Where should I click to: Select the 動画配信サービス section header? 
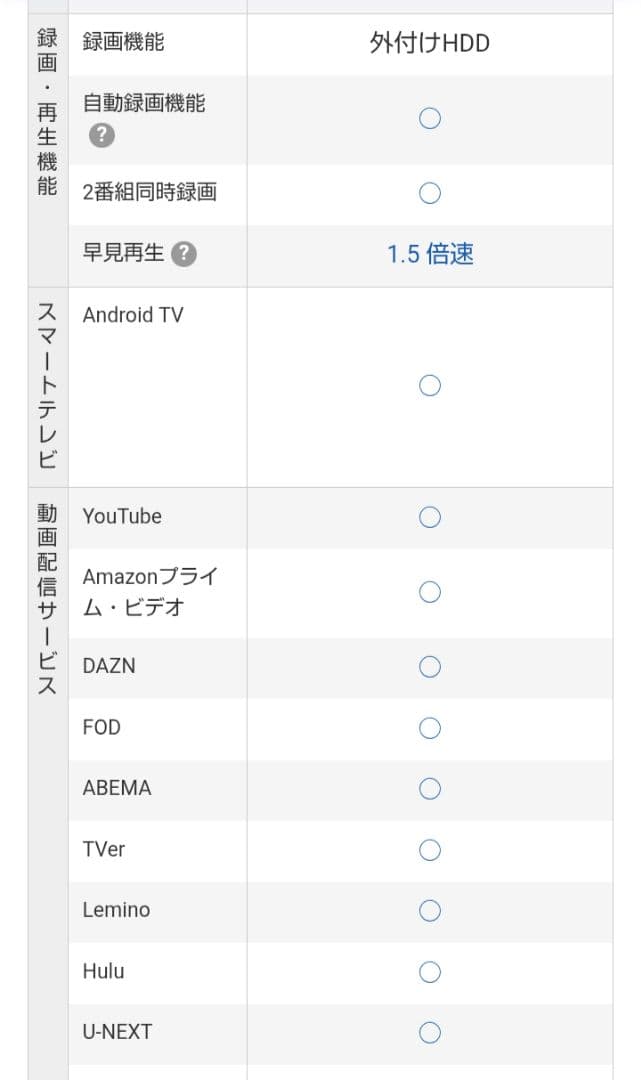coord(46,593)
